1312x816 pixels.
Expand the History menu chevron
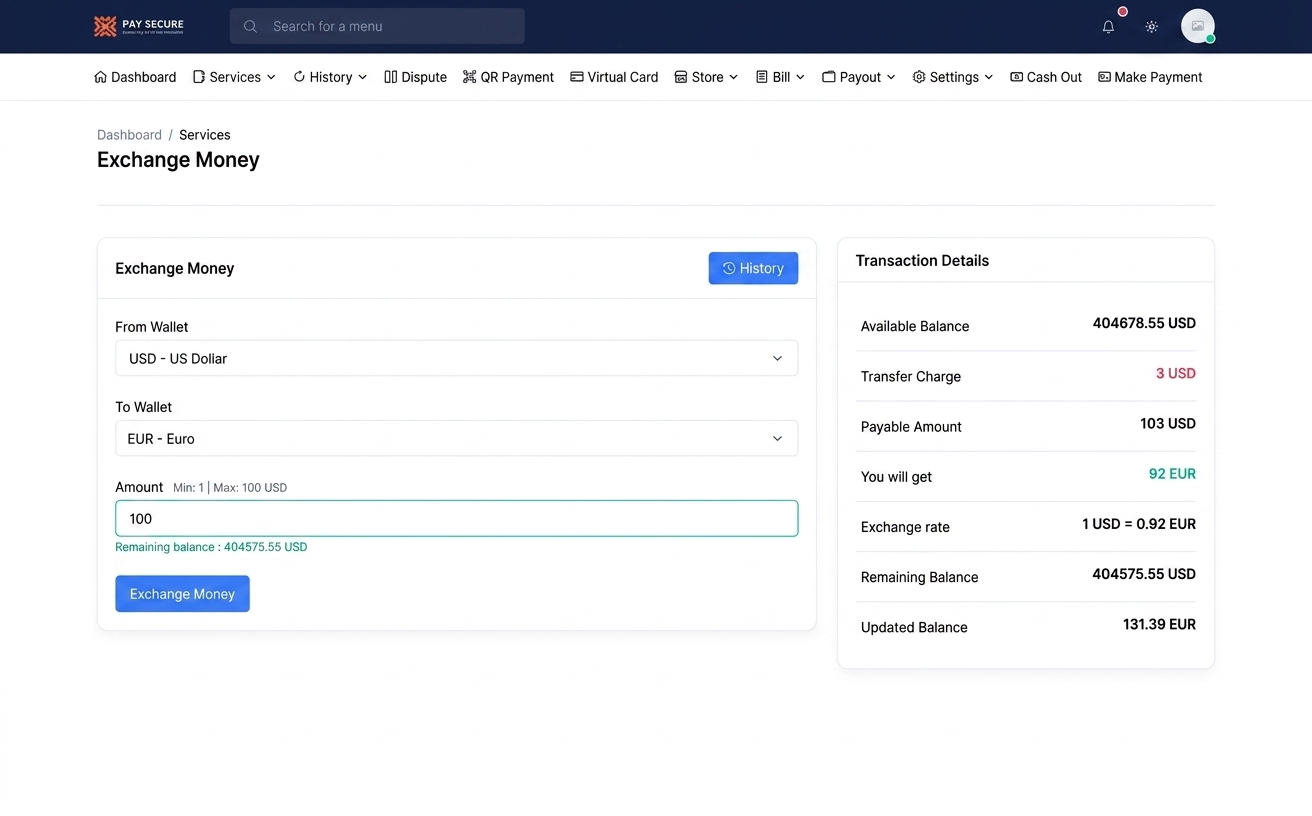click(x=362, y=77)
